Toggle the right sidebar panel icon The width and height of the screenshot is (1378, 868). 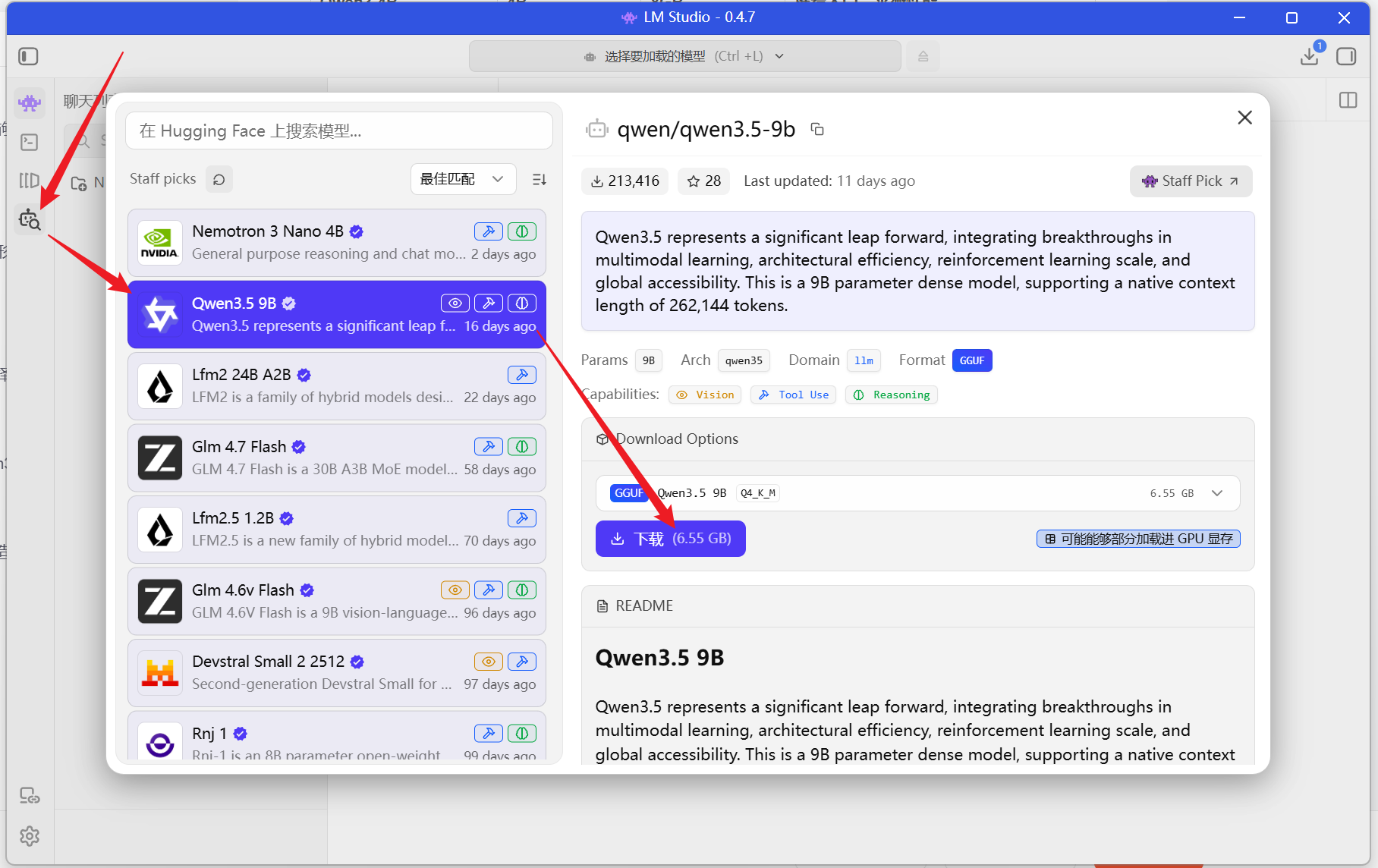coord(1346,56)
